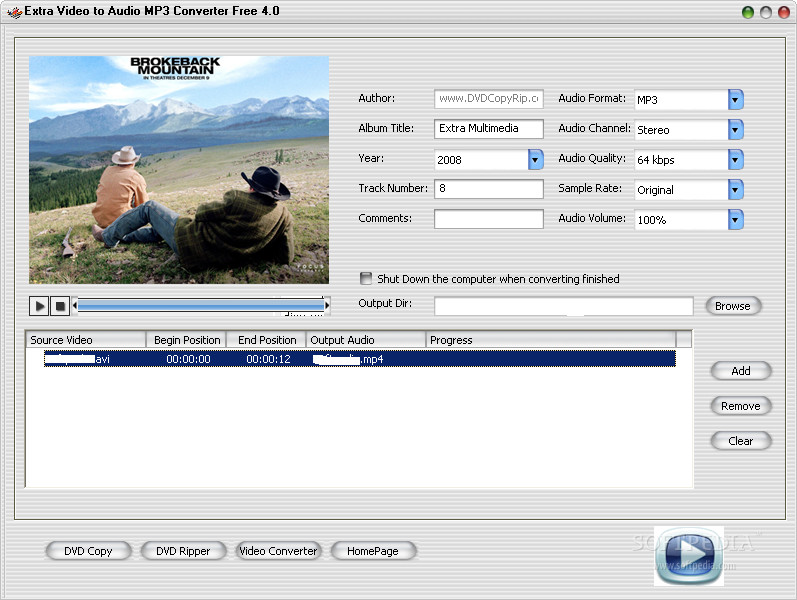The image size is (797, 600).
Task: Open the Audio Format dropdown
Action: pyautogui.click(x=735, y=100)
